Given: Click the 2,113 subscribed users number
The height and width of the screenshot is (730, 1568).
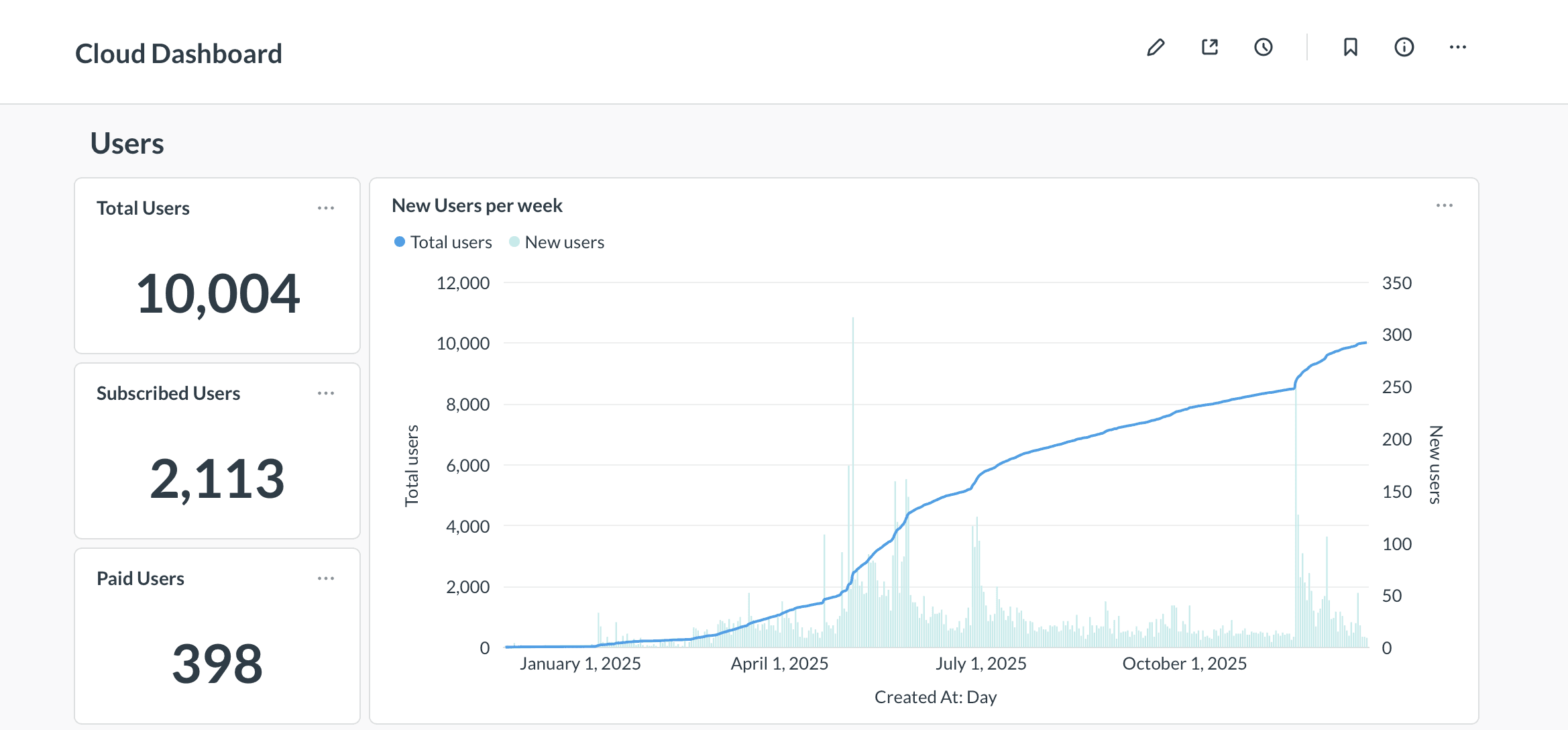Looking at the screenshot, I should tap(217, 479).
